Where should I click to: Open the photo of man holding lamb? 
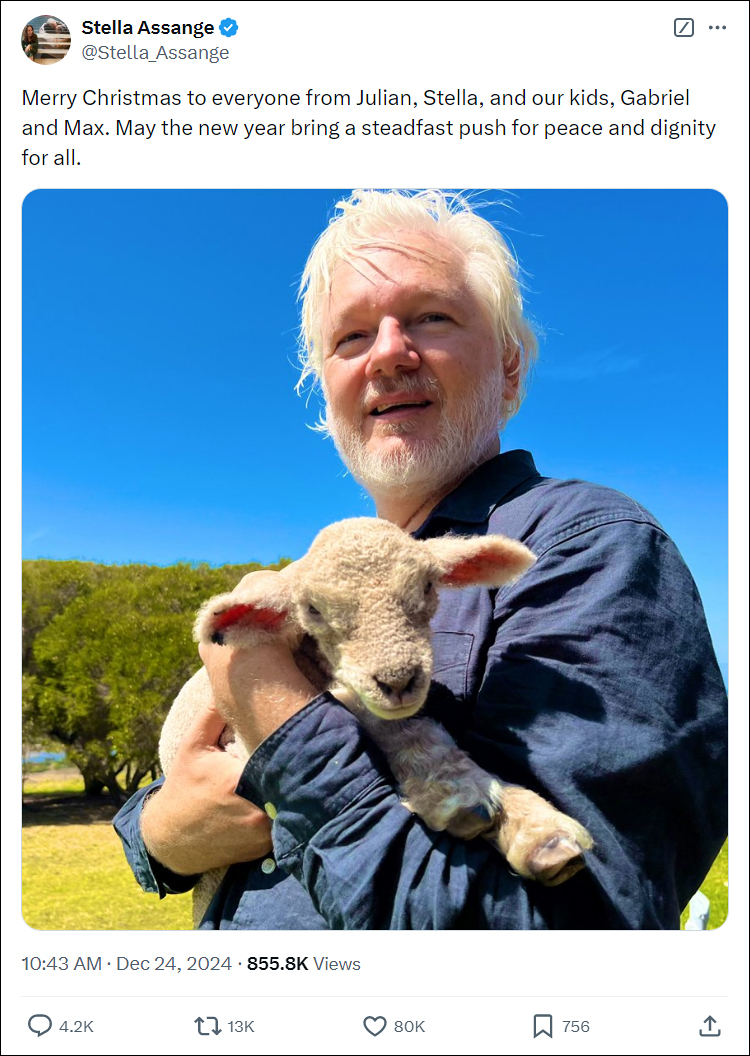click(375, 559)
